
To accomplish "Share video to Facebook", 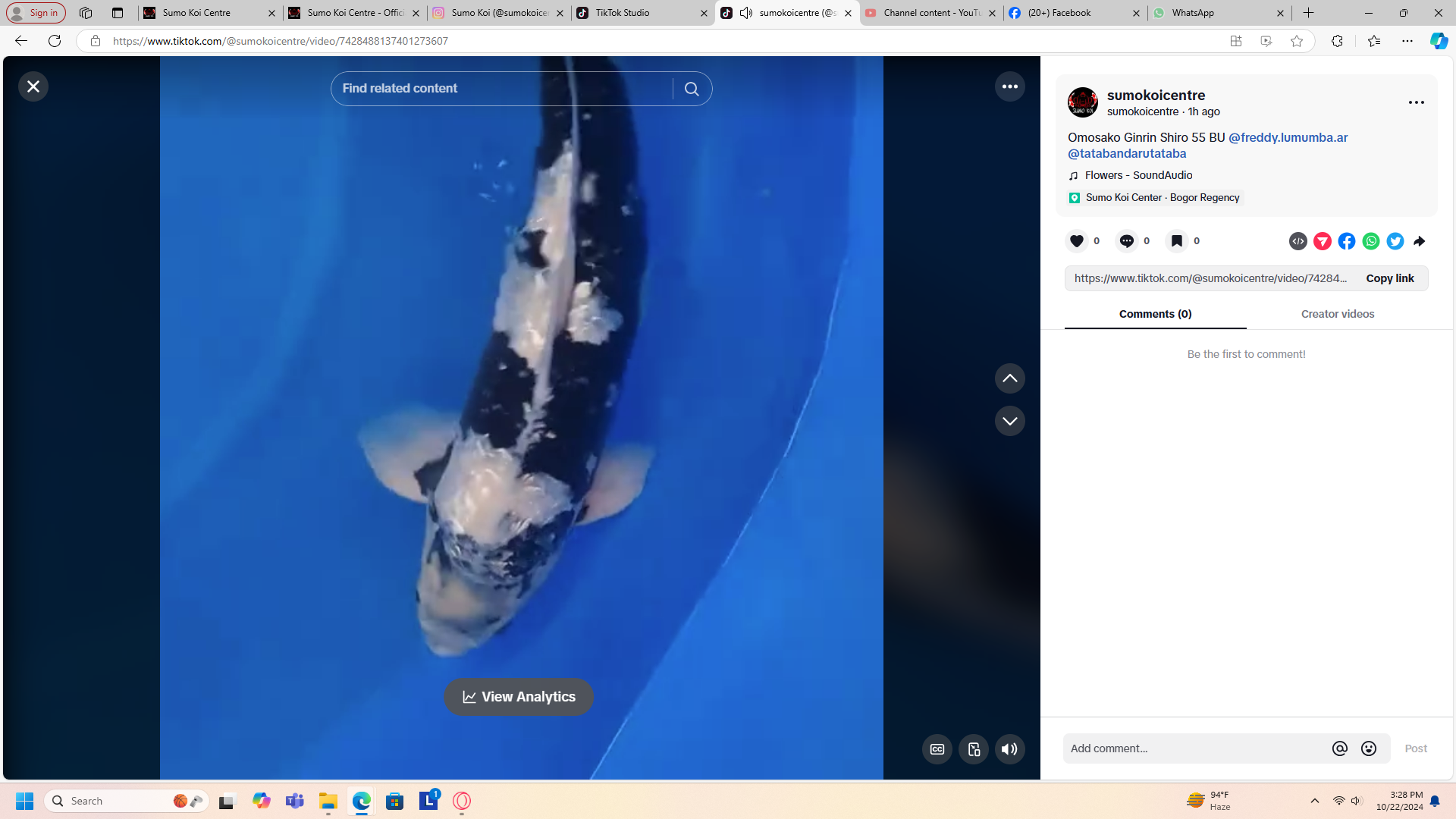I will pyautogui.click(x=1346, y=241).
